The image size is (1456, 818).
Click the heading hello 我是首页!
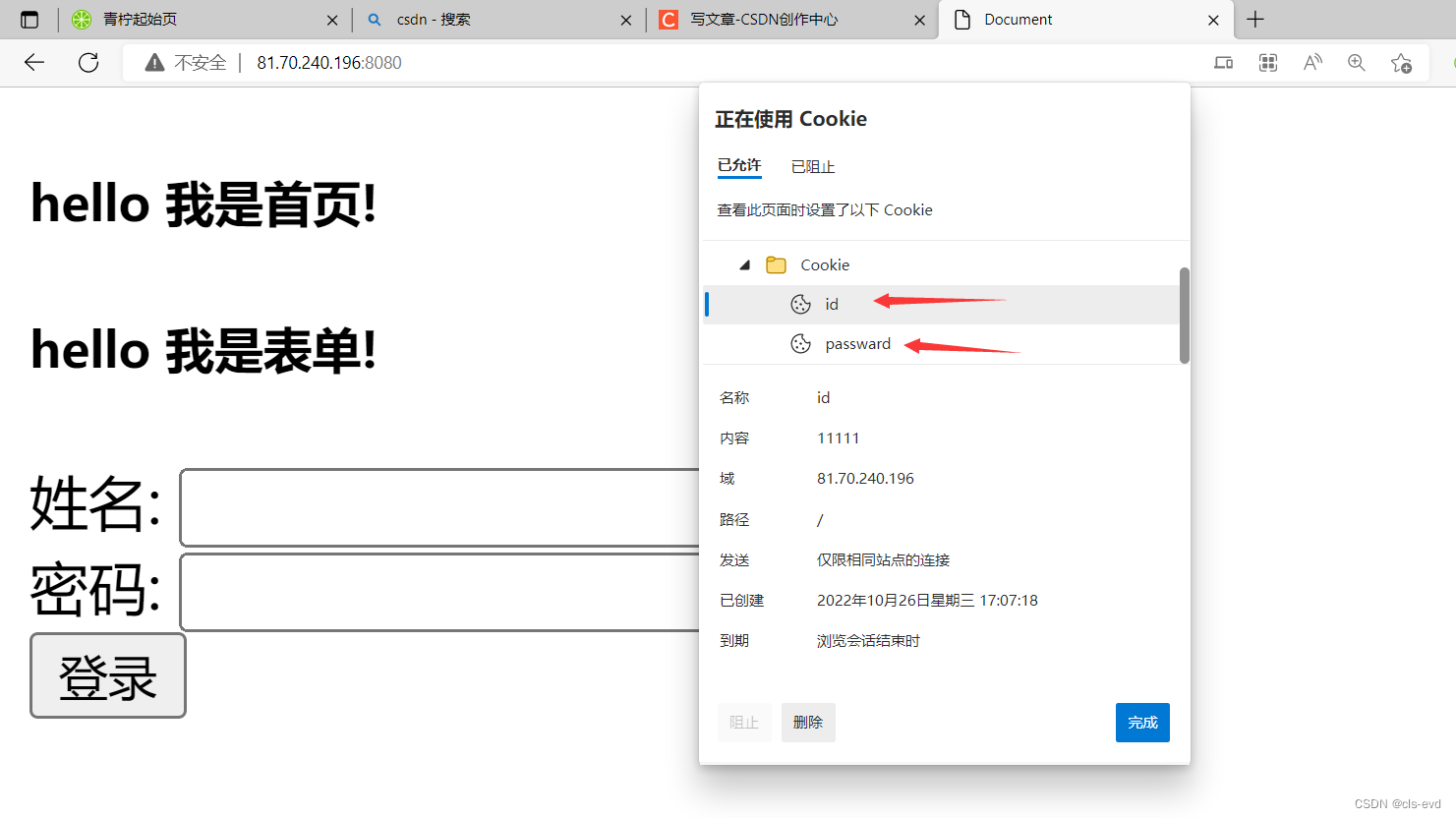click(x=204, y=204)
